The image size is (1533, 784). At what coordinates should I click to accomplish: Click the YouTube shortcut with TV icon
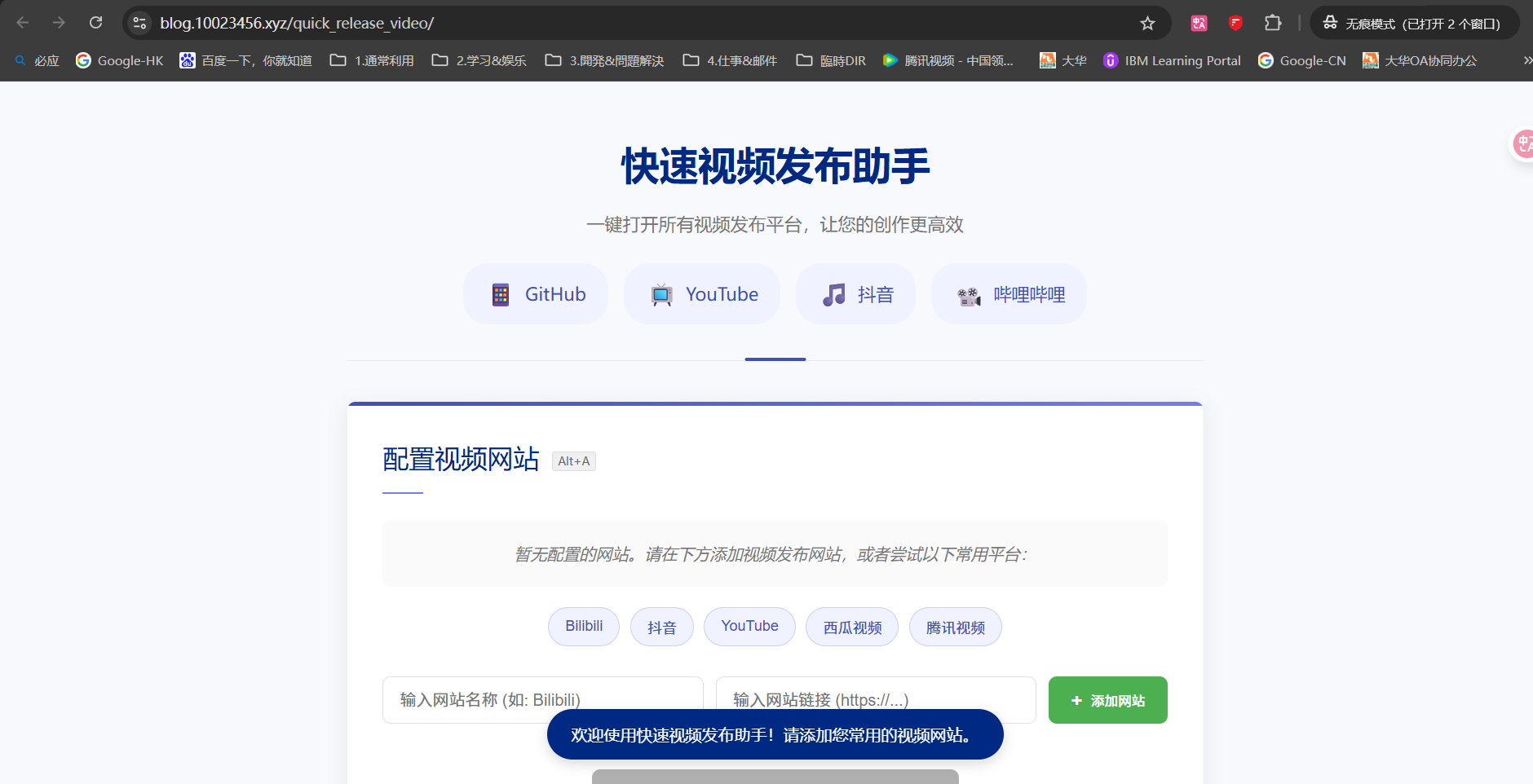click(x=702, y=294)
